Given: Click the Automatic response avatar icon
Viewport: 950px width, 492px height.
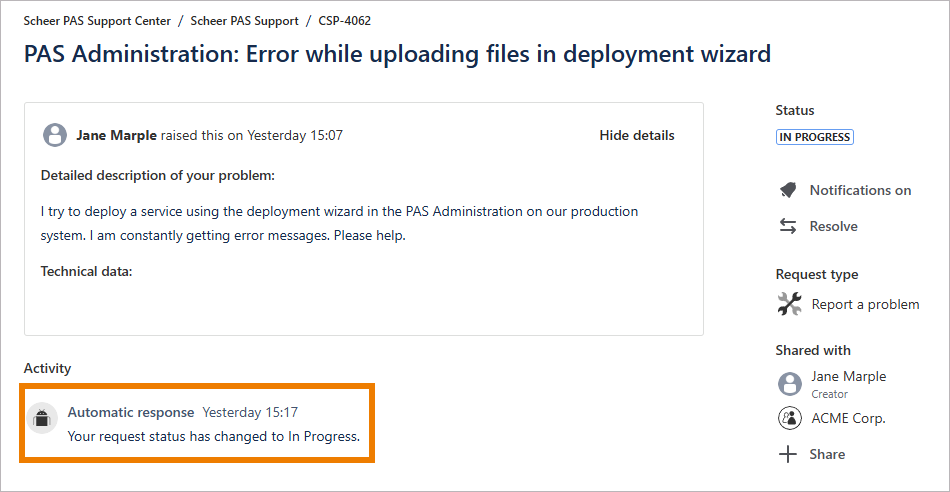Looking at the screenshot, I should click(x=42, y=418).
